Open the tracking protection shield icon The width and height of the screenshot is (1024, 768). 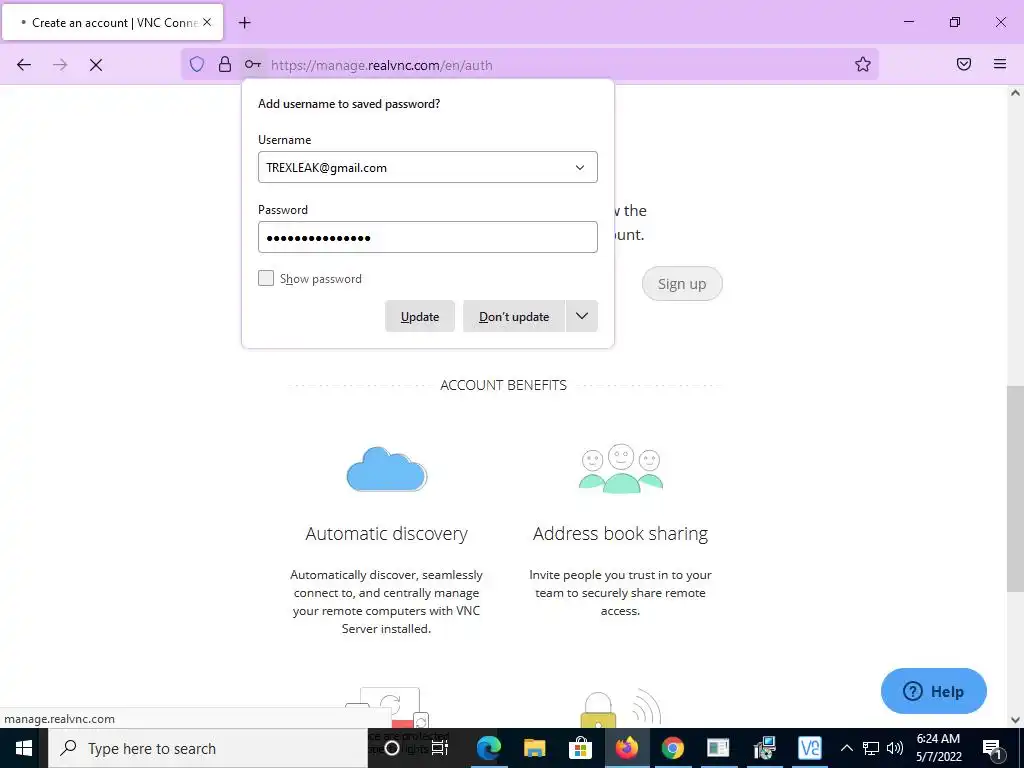[x=197, y=64]
